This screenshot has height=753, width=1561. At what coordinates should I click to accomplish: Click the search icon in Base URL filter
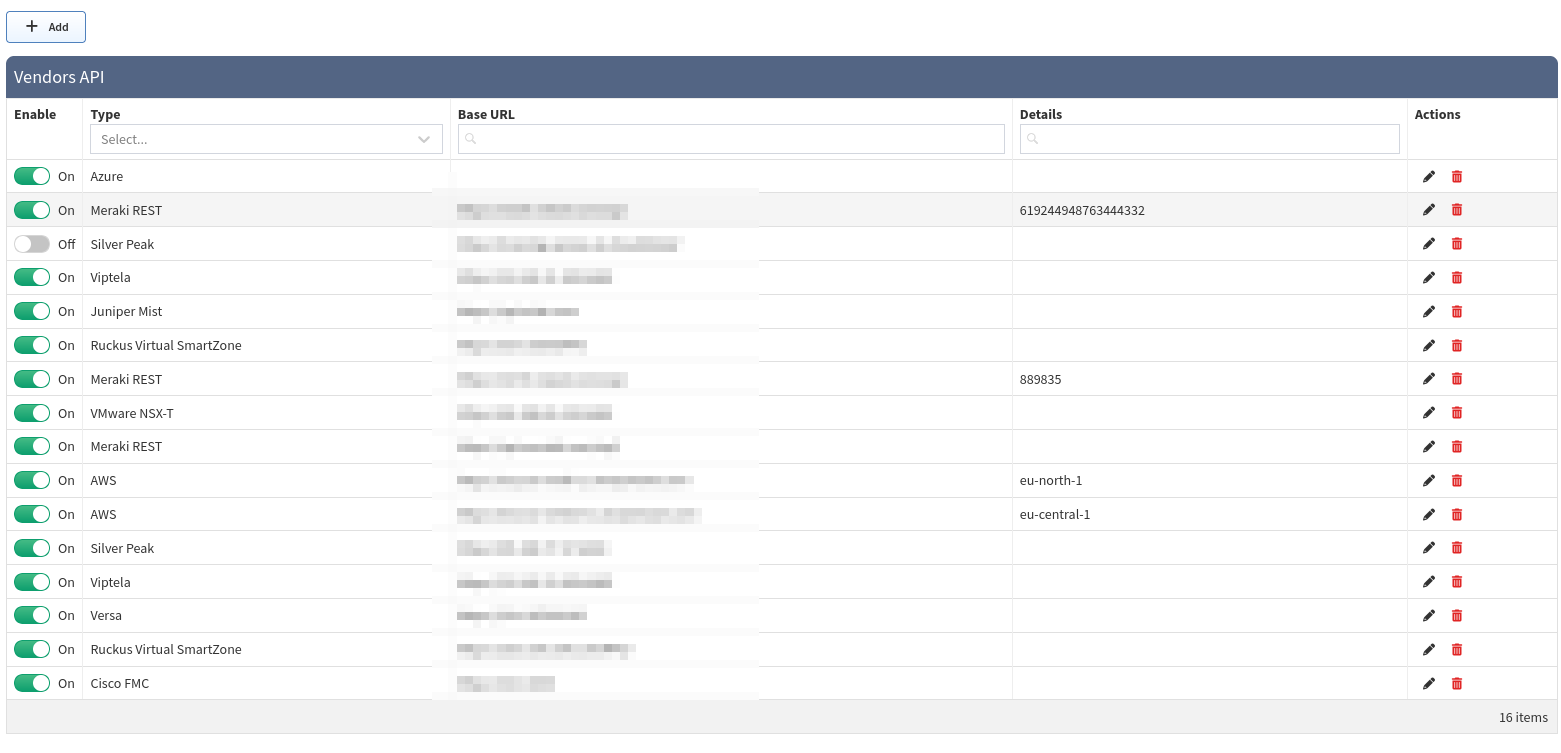[x=470, y=139]
